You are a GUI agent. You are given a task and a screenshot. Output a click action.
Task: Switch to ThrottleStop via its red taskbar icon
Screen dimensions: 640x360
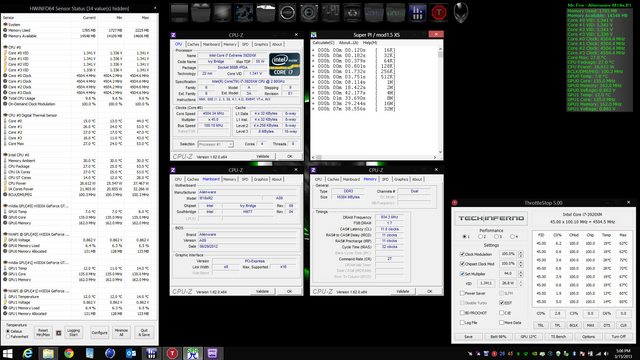click(x=172, y=353)
